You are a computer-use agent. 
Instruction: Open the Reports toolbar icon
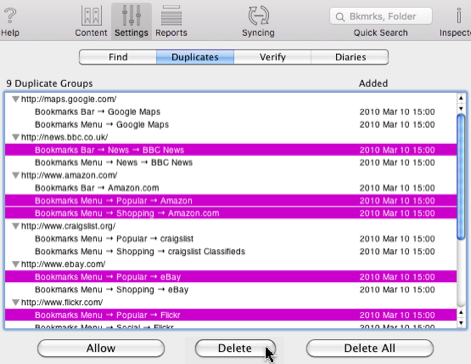coord(171,15)
